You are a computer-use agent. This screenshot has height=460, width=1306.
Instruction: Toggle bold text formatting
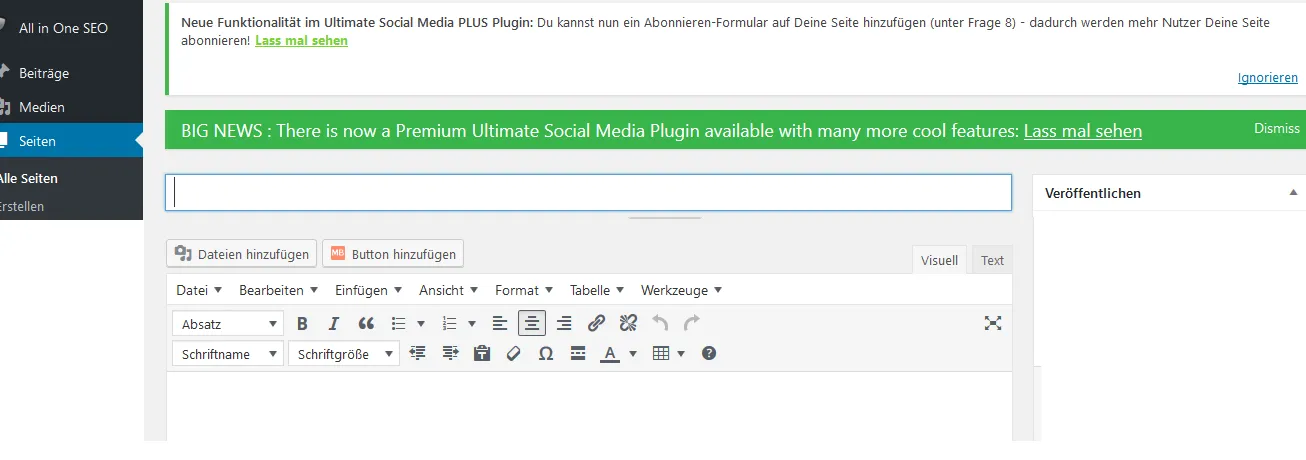[x=303, y=323]
